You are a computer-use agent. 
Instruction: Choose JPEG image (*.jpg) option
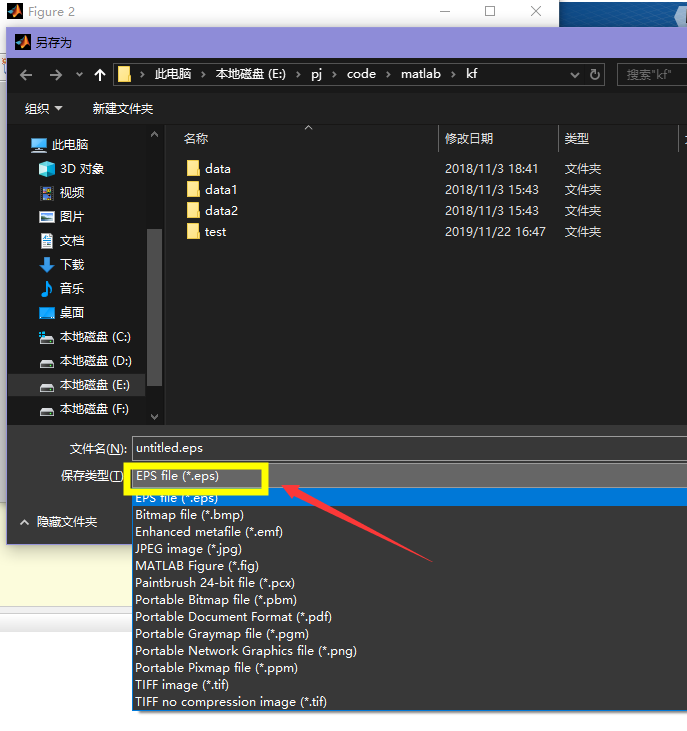[410, 549]
